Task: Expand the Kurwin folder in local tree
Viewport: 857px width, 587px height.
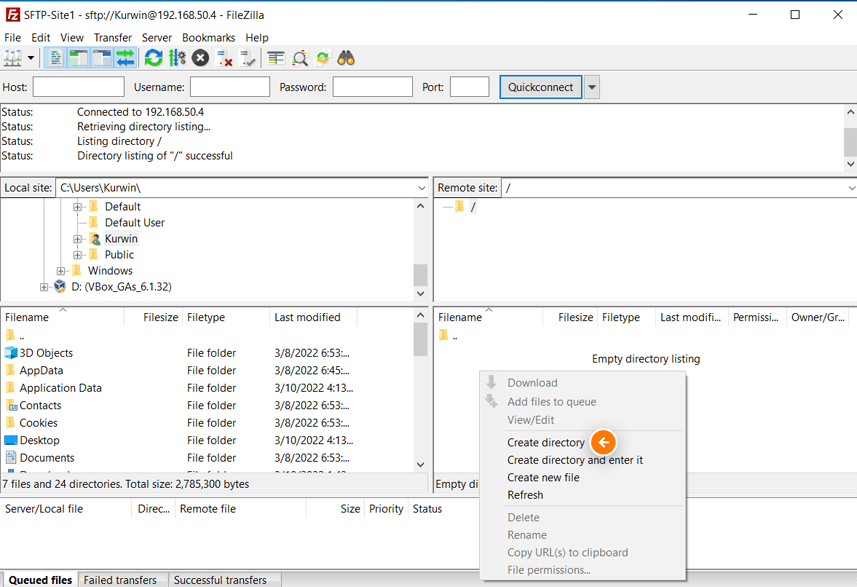Action: 78,238
